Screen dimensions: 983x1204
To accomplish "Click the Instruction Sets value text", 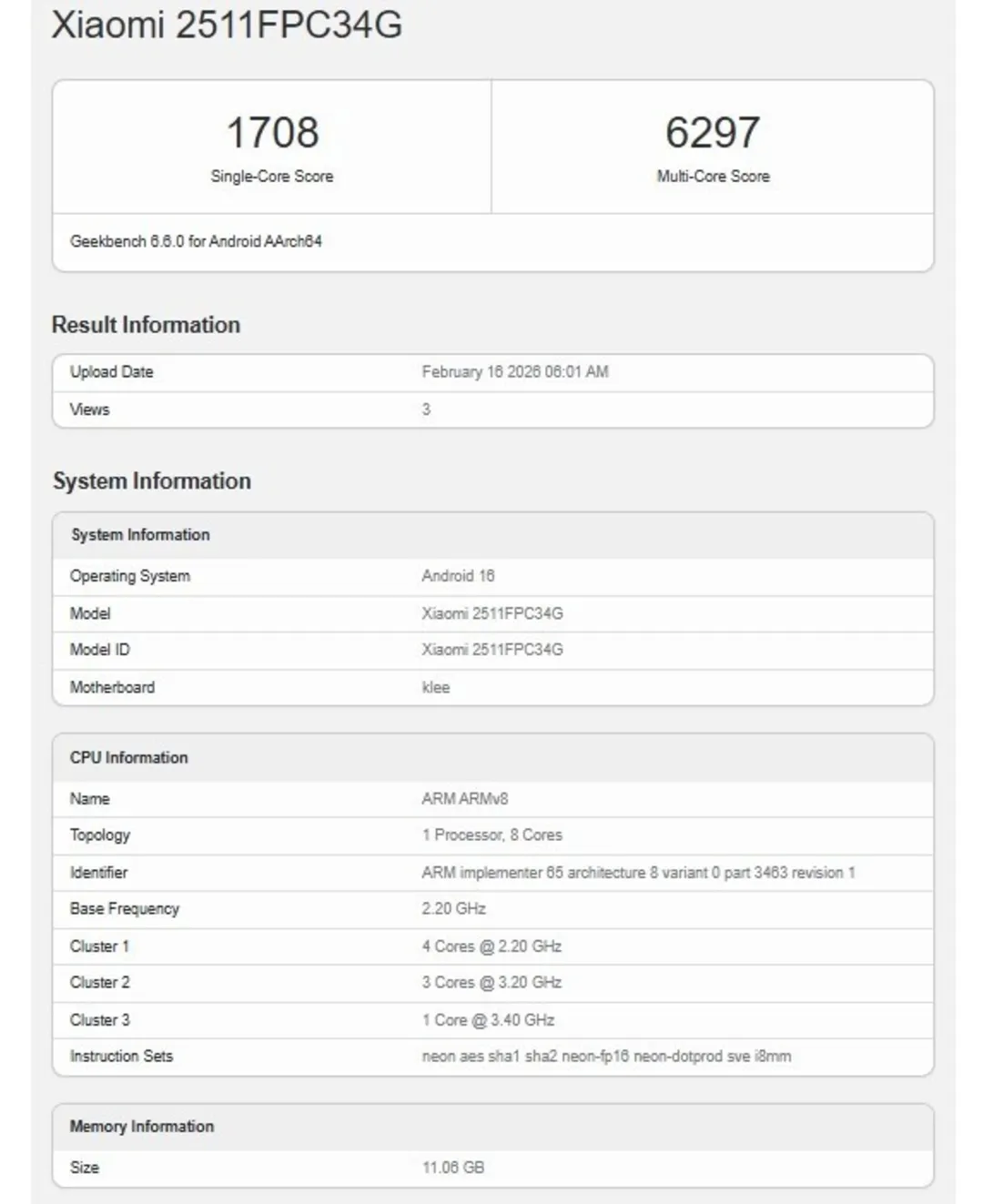I will pos(606,1056).
